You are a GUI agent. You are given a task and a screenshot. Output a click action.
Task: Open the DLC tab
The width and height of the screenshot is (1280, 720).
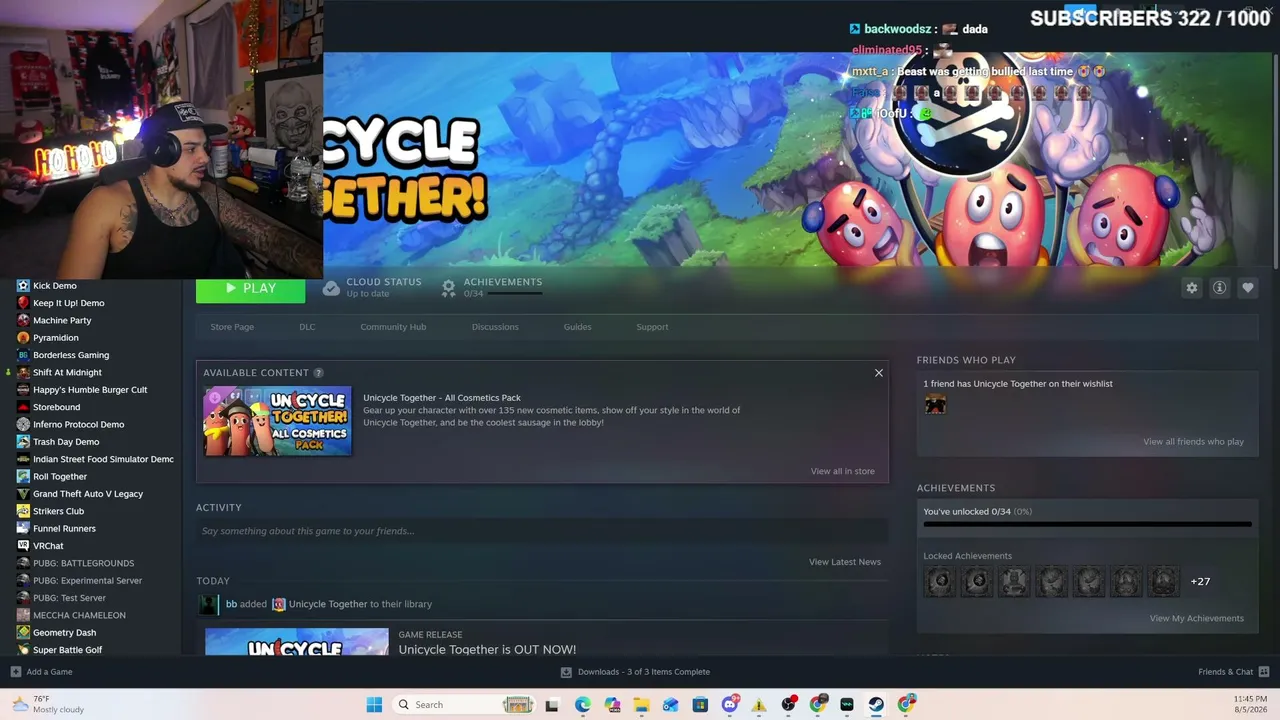307,327
